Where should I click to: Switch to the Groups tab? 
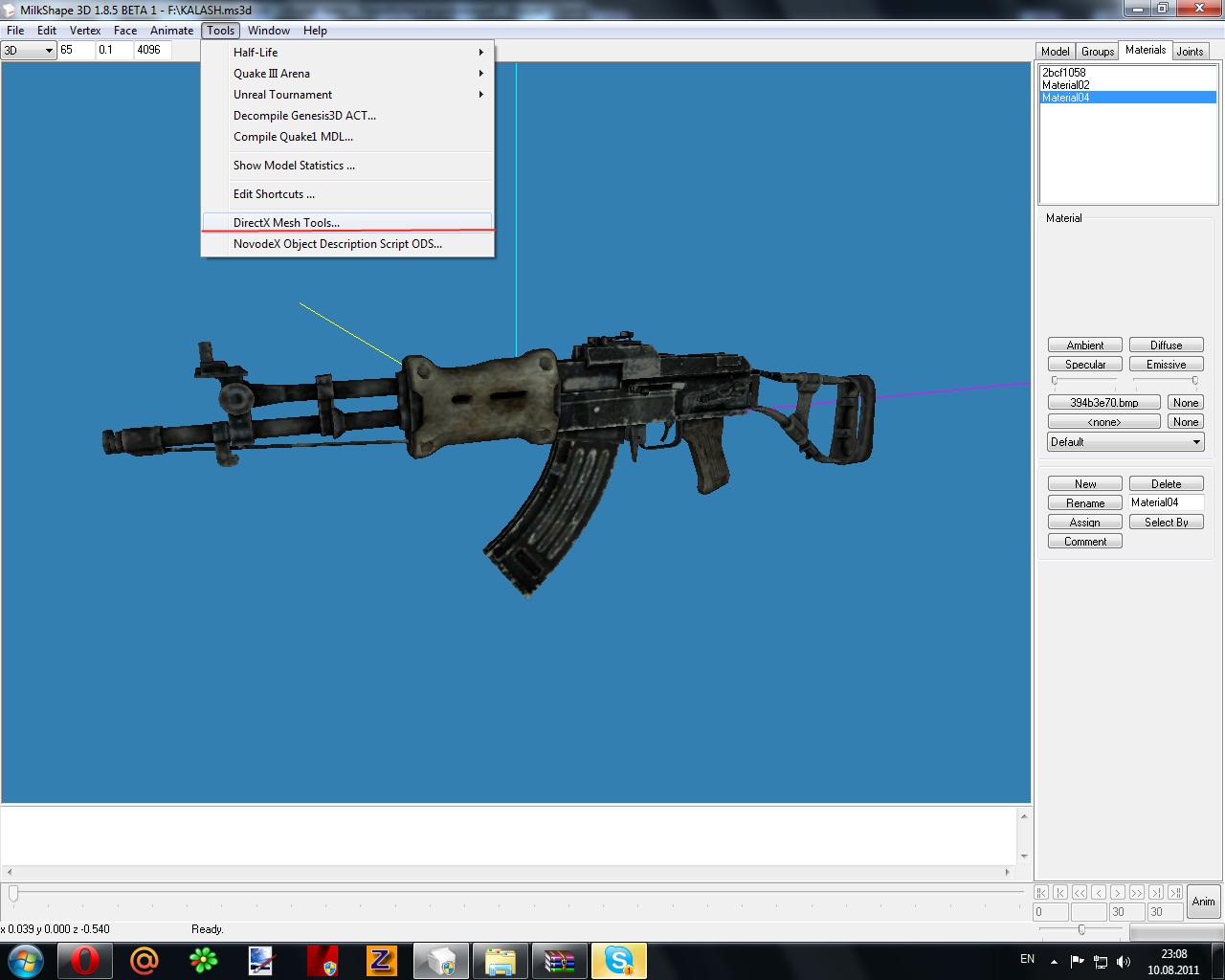tap(1098, 52)
